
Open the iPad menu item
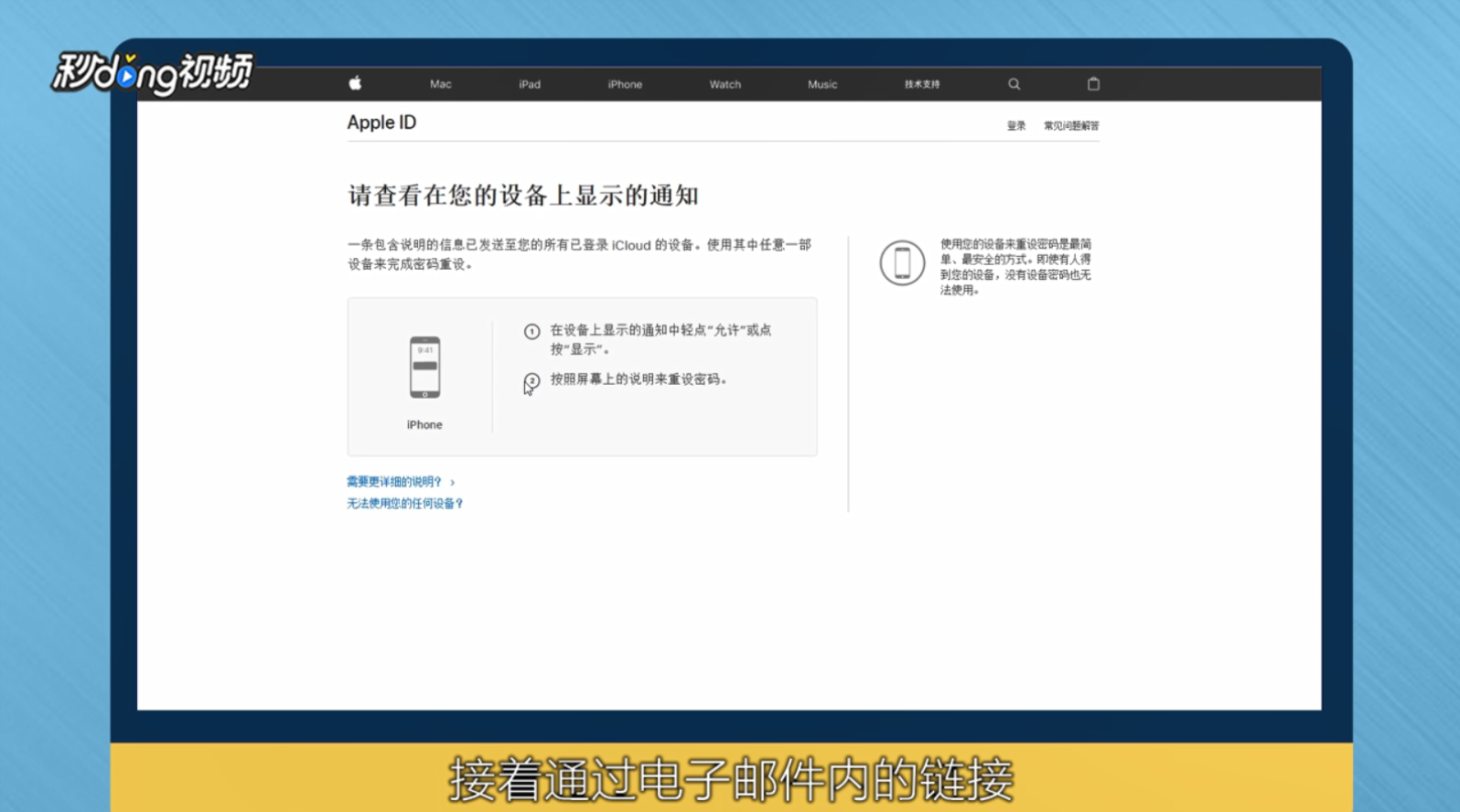[x=530, y=84]
